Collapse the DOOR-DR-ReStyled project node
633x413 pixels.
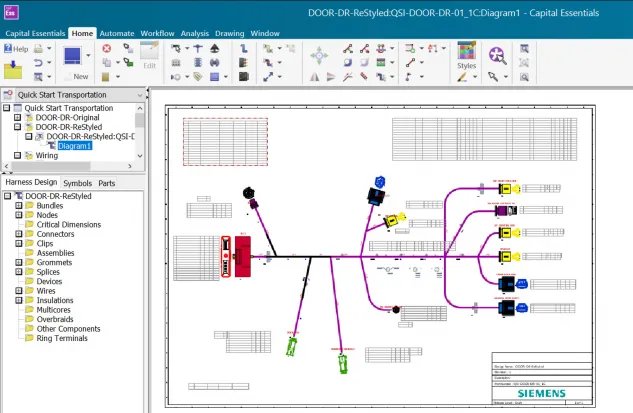17,127
